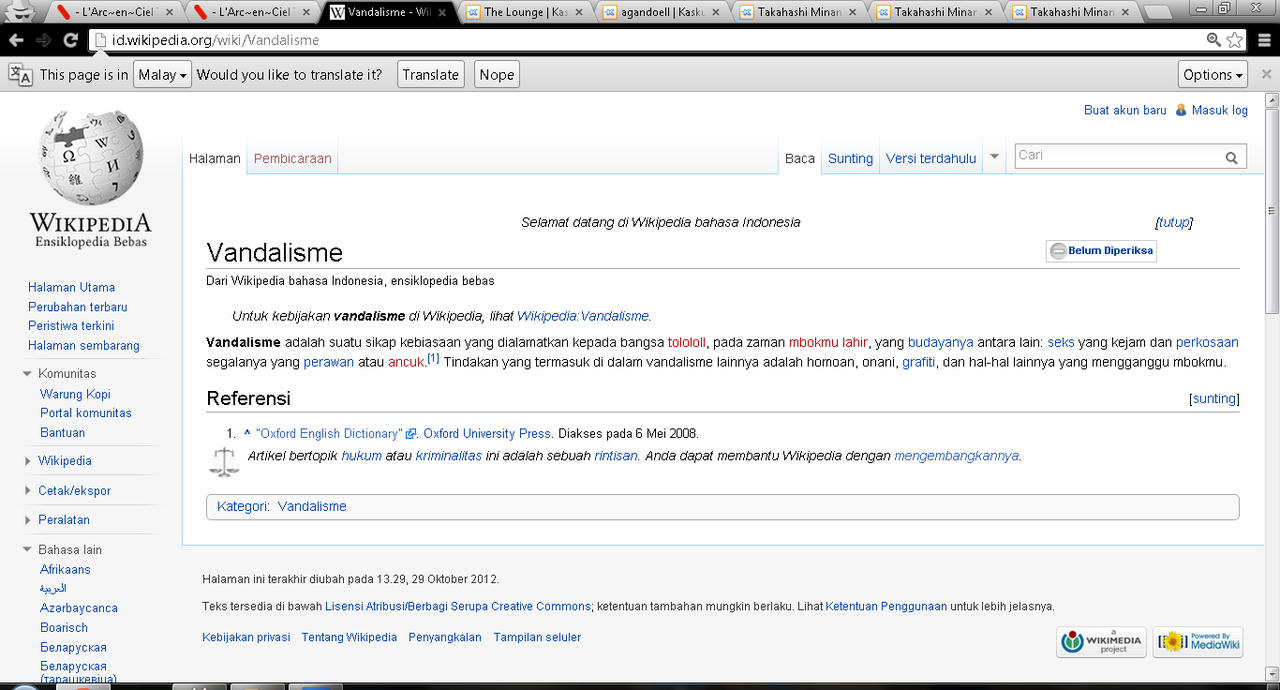
Task: Select the Halaman page tab
Action: pyautogui.click(x=215, y=158)
